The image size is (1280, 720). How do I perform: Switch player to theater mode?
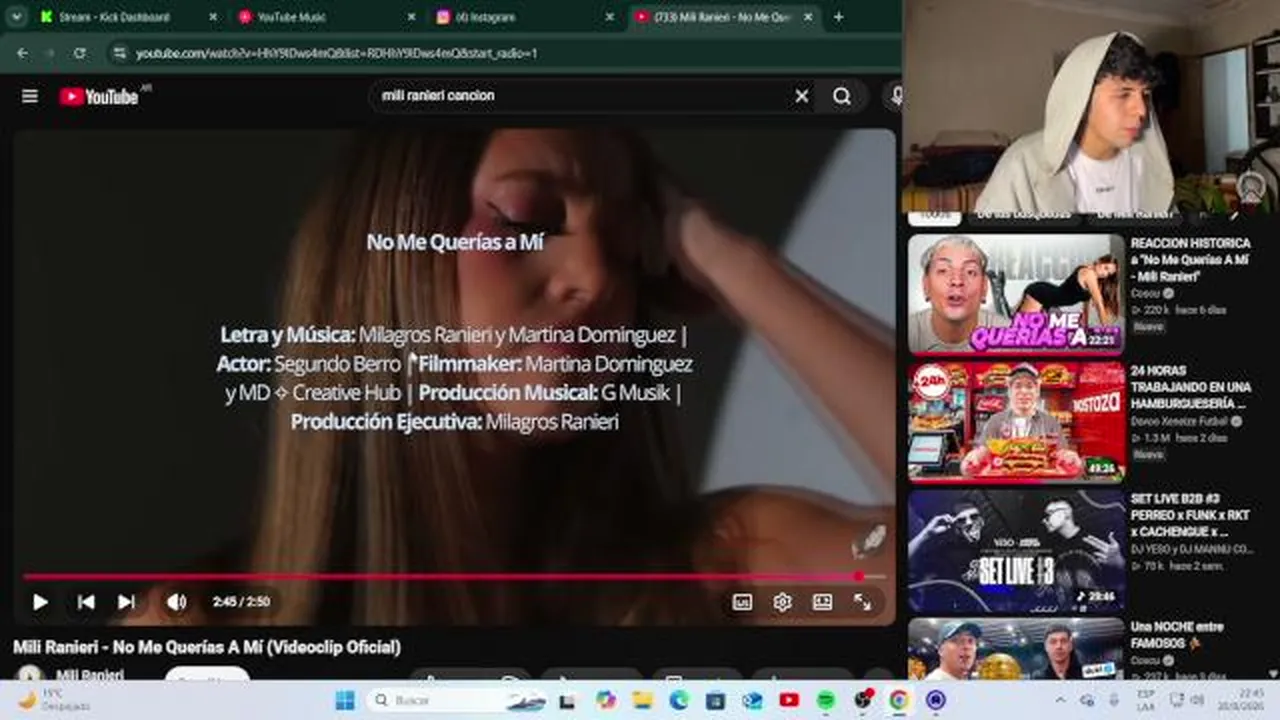822,602
